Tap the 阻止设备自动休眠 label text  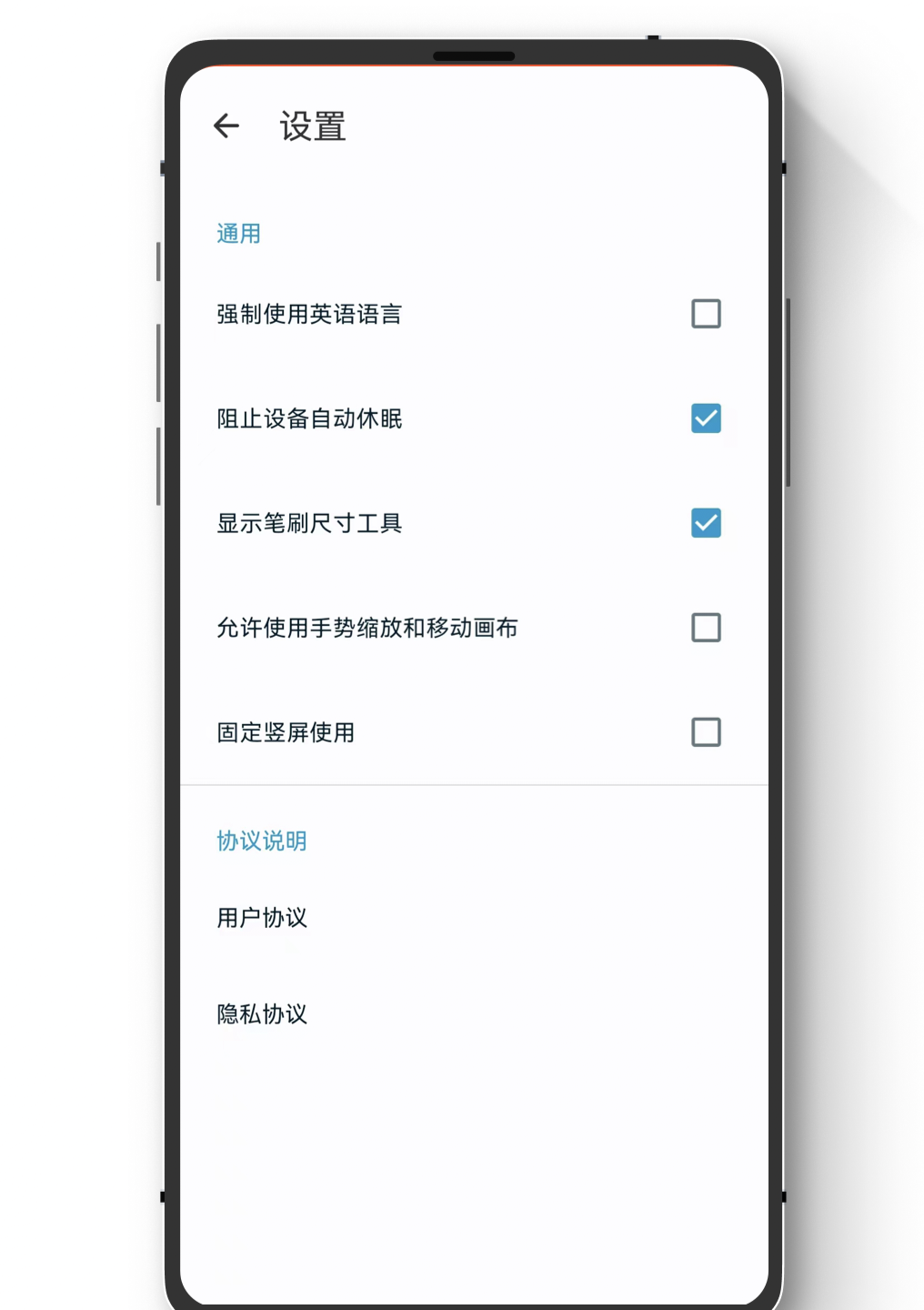tap(309, 419)
